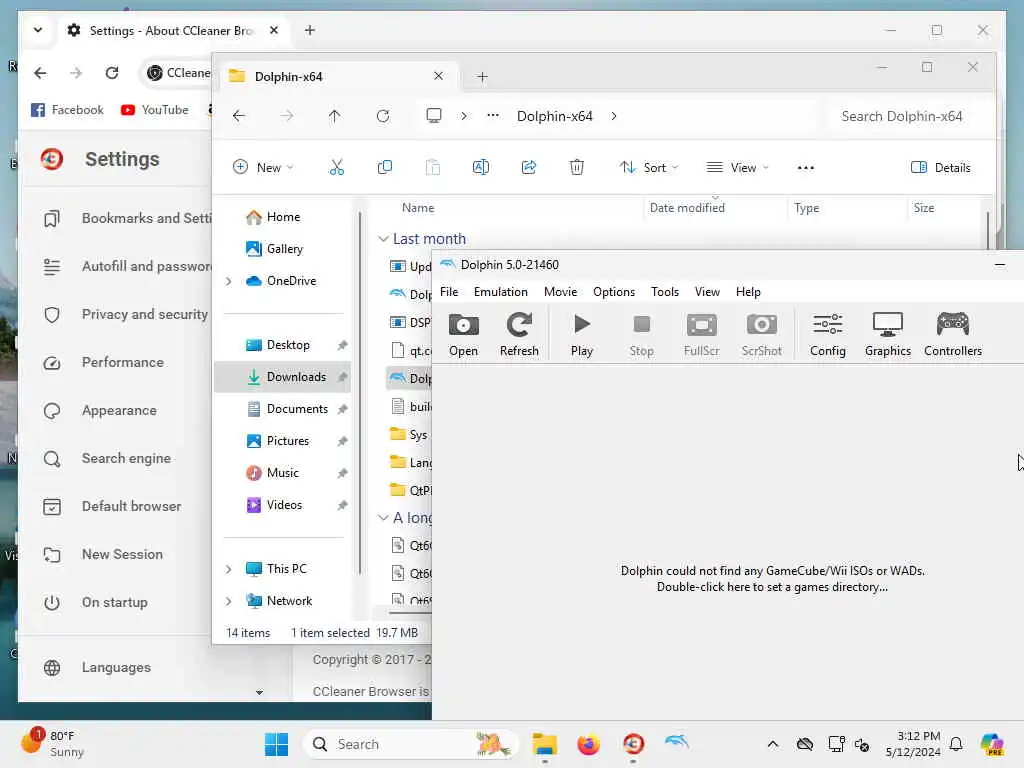Open Search engine in browser Settings
Screen dimensions: 1024x768
126,458
